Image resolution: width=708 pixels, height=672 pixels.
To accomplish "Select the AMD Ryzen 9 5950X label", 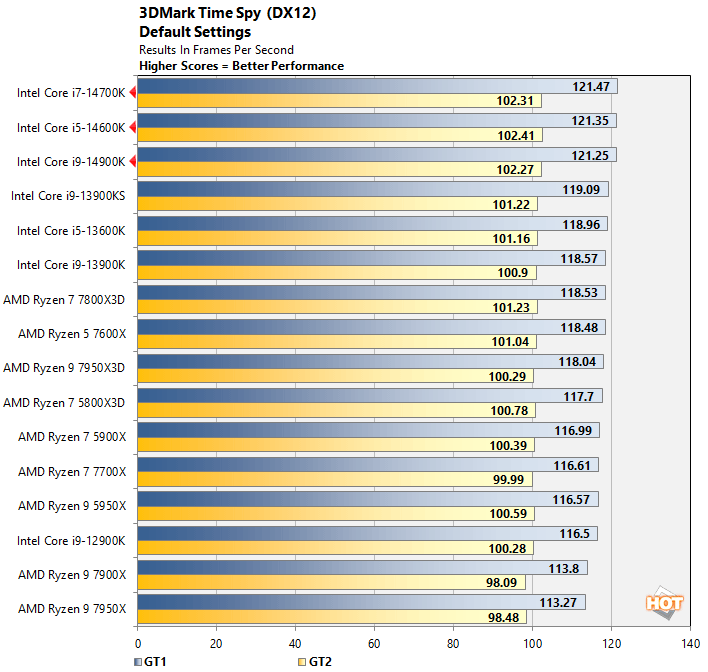I will (x=72, y=505).
